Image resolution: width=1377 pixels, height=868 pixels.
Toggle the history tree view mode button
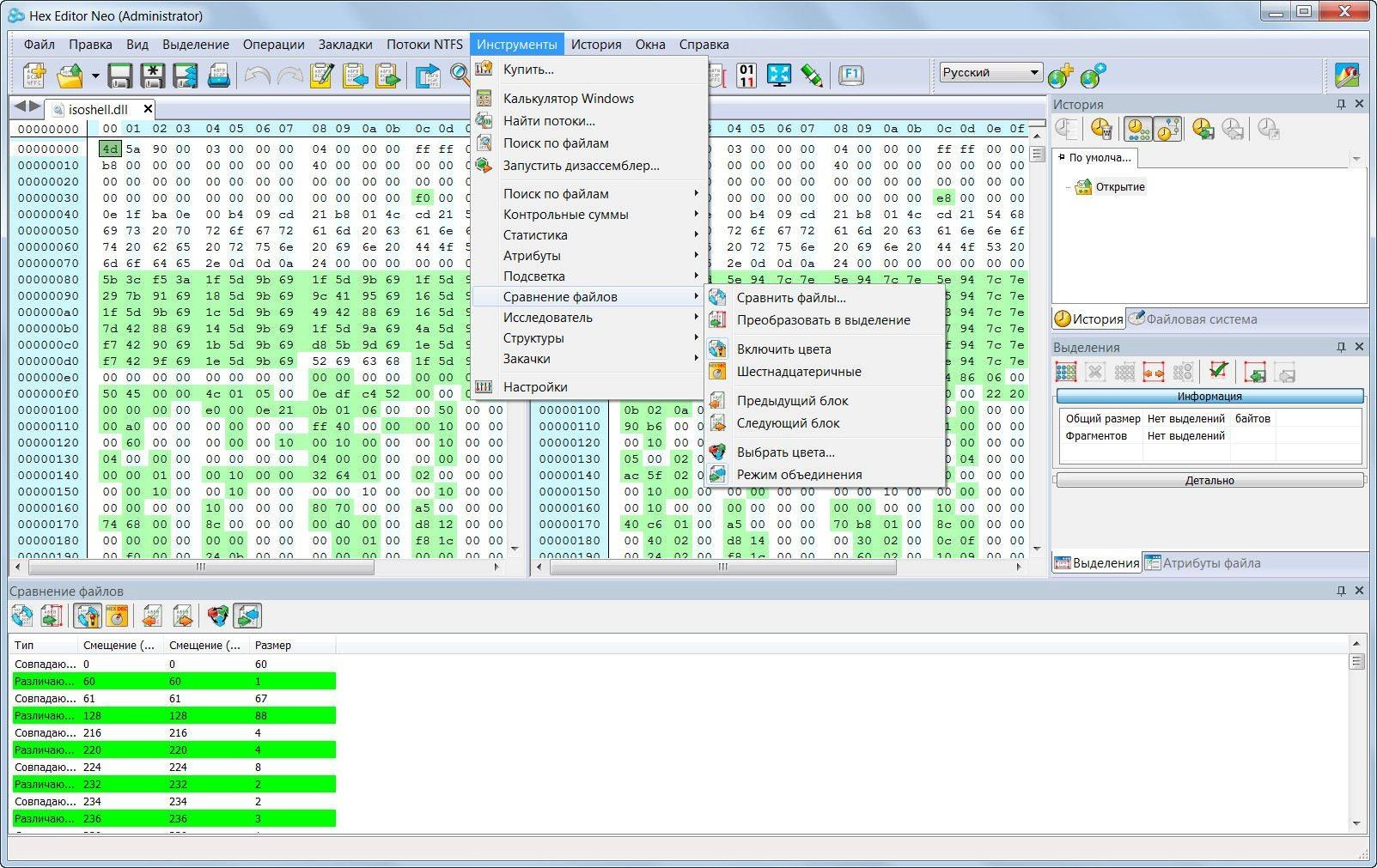1167,129
